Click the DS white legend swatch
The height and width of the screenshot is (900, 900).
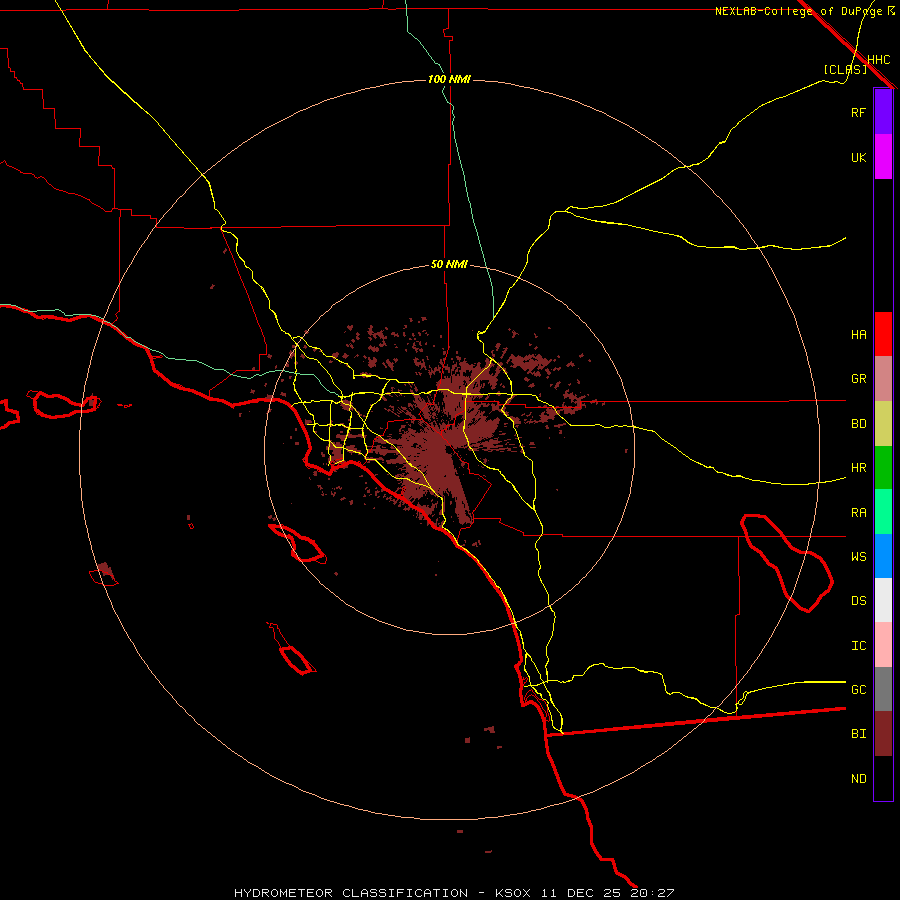pos(883,600)
